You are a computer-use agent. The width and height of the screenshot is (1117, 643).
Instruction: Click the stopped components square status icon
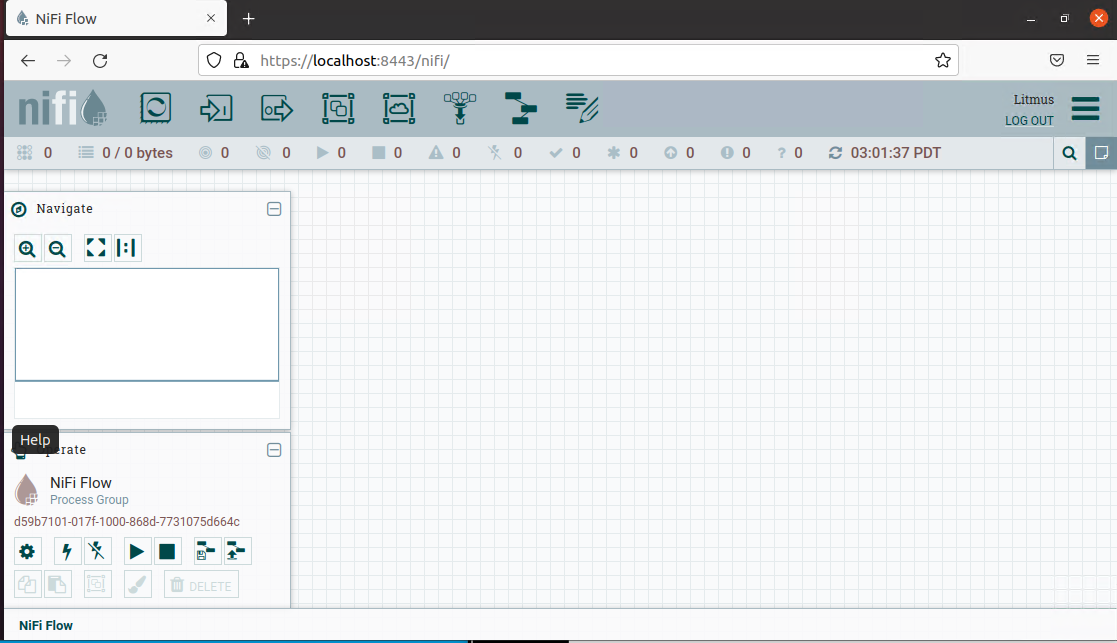pos(378,153)
